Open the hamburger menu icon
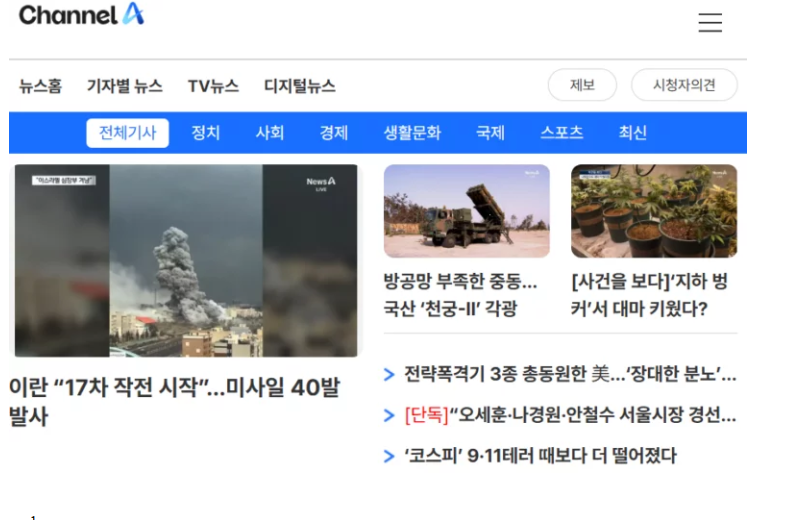Screen dimensions: 795x520 click(x=710, y=22)
